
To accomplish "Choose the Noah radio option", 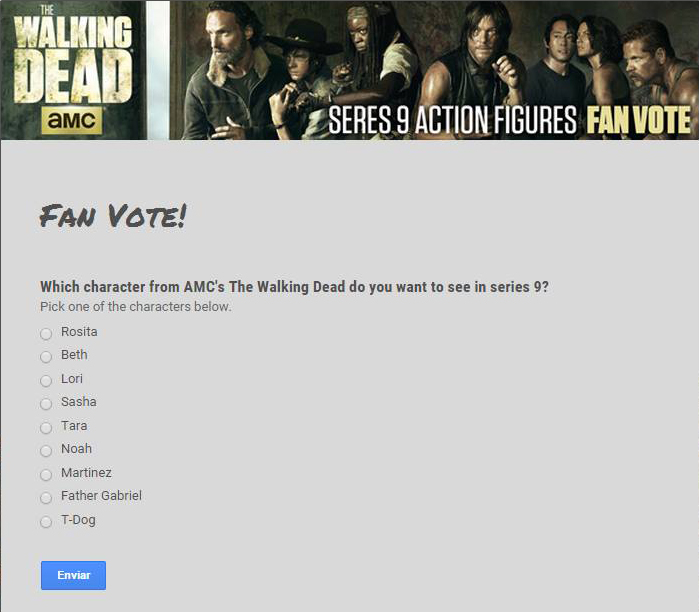I will pos(46,451).
